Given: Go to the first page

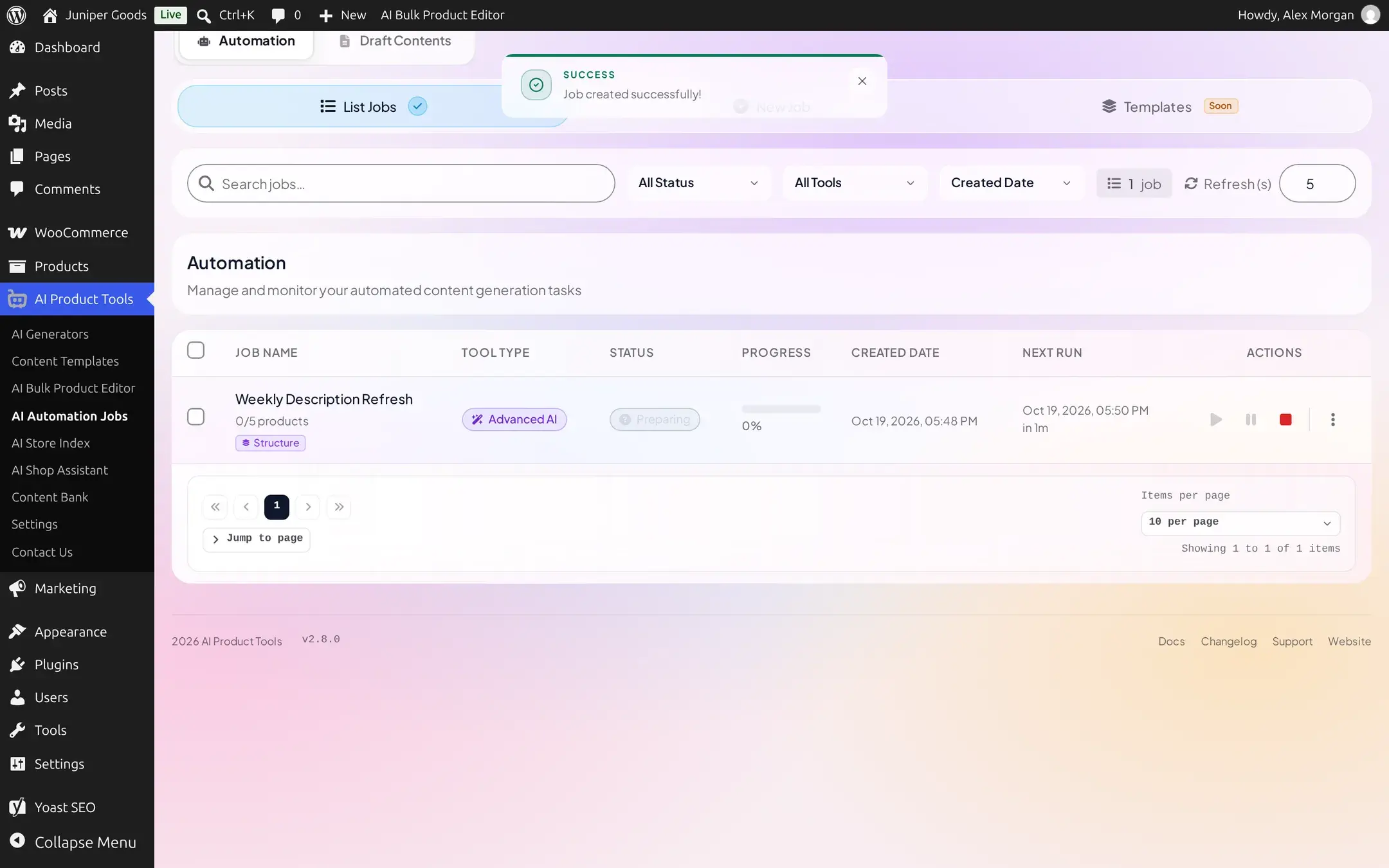Looking at the screenshot, I should click(x=215, y=507).
